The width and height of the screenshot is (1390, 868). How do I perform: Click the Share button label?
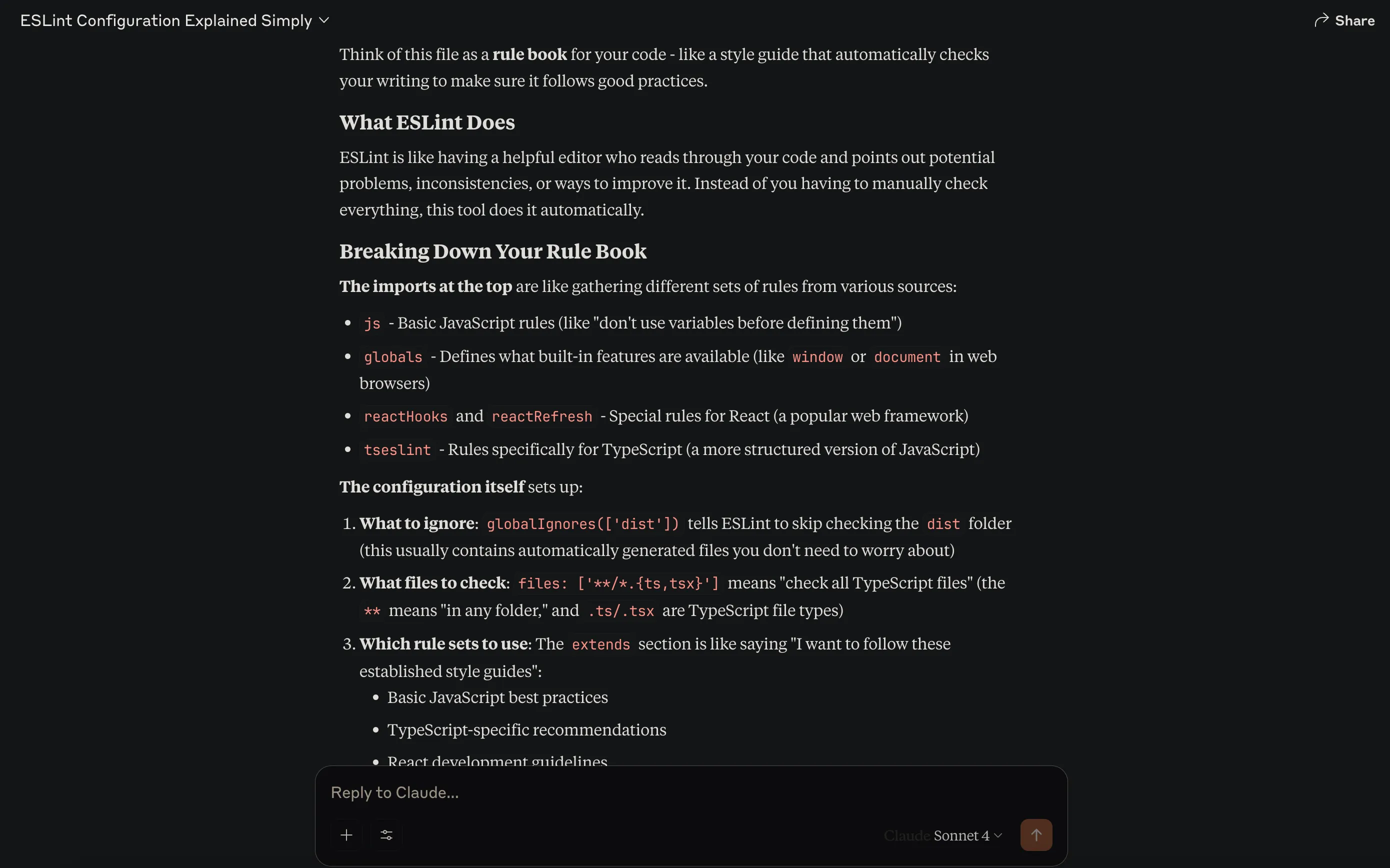pos(1354,20)
